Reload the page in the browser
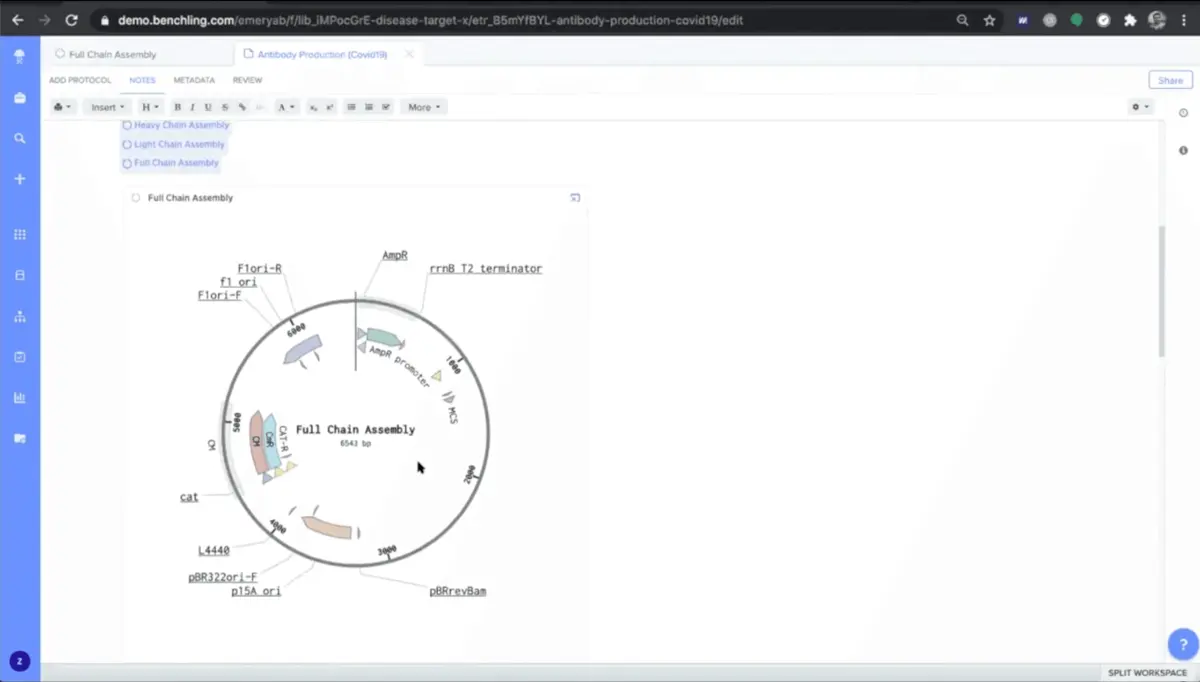The image size is (1200, 682). [x=71, y=20]
